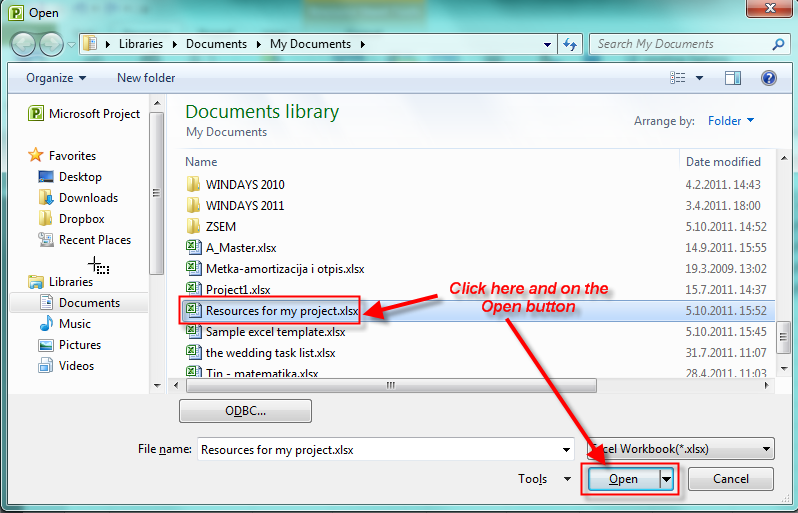798x513 pixels.
Task: Click the Help question mark icon
Action: point(768,78)
